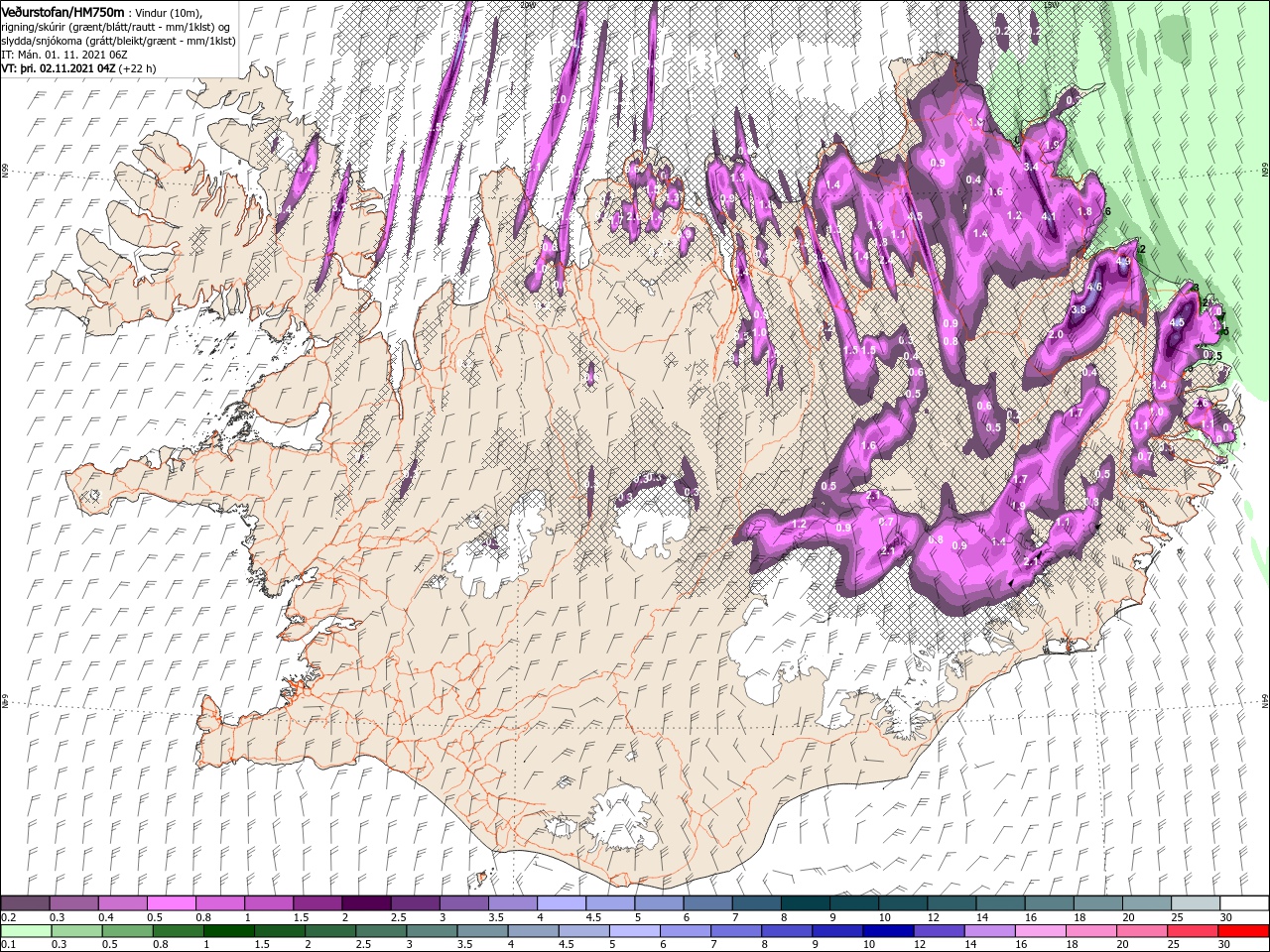Click the 0.2–0.3 swatch in upper snow legend

25,902
